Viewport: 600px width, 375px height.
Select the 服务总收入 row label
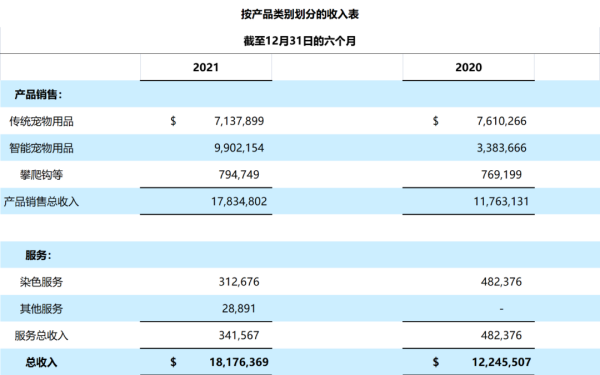[41, 336]
